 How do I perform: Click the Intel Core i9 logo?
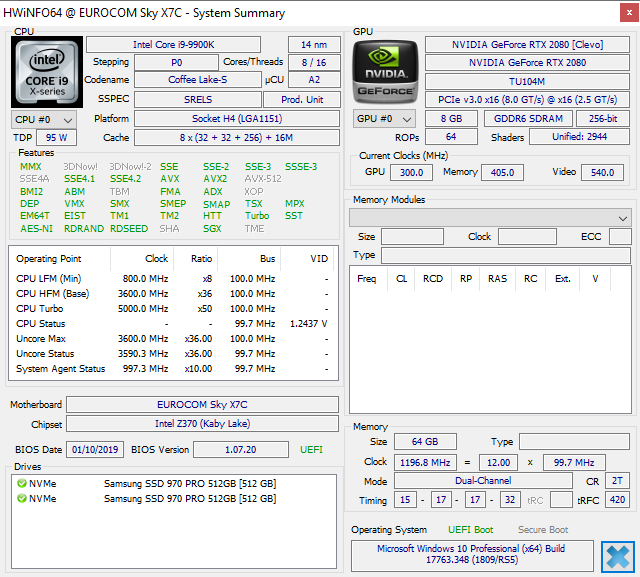click(x=47, y=72)
